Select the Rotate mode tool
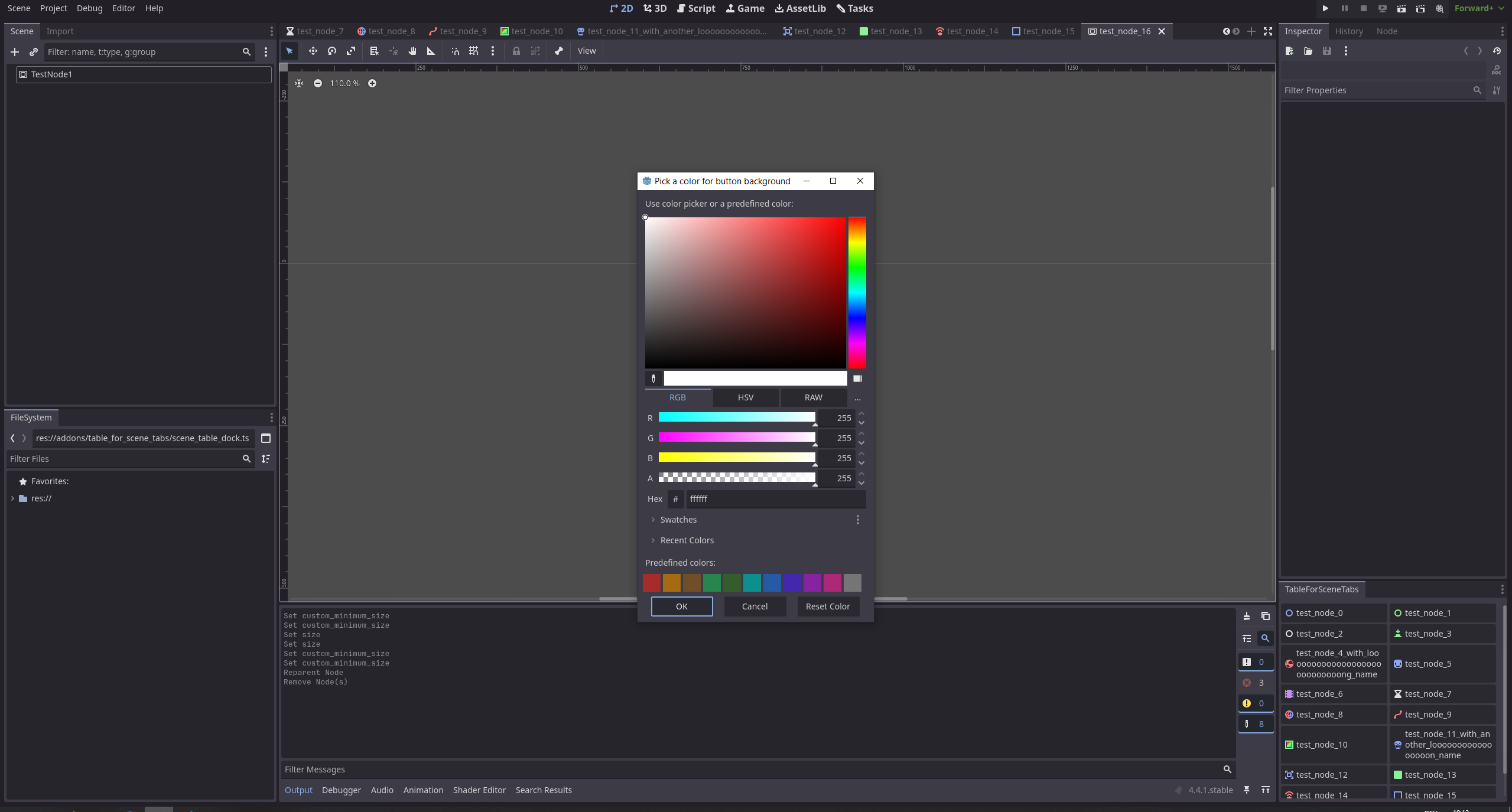1512x812 pixels. (331, 51)
